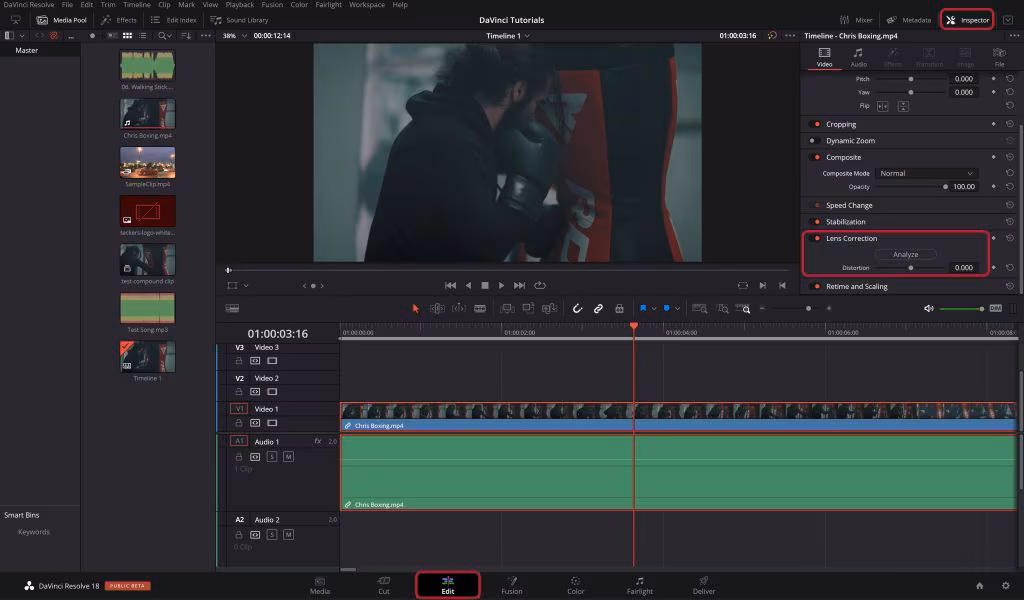Image resolution: width=1024 pixels, height=600 pixels.
Task: Toggle the Stabilization switch
Action: point(815,222)
